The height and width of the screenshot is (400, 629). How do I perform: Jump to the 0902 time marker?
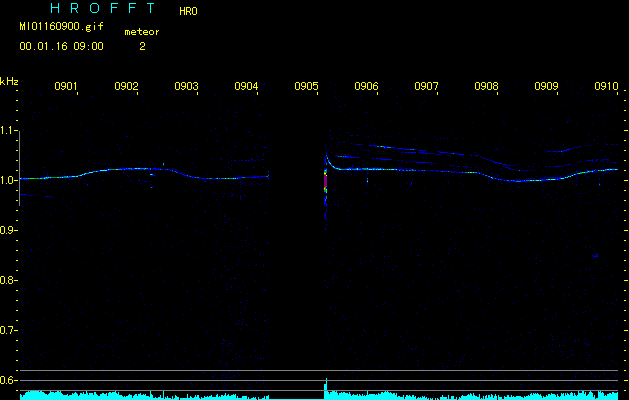point(126,87)
